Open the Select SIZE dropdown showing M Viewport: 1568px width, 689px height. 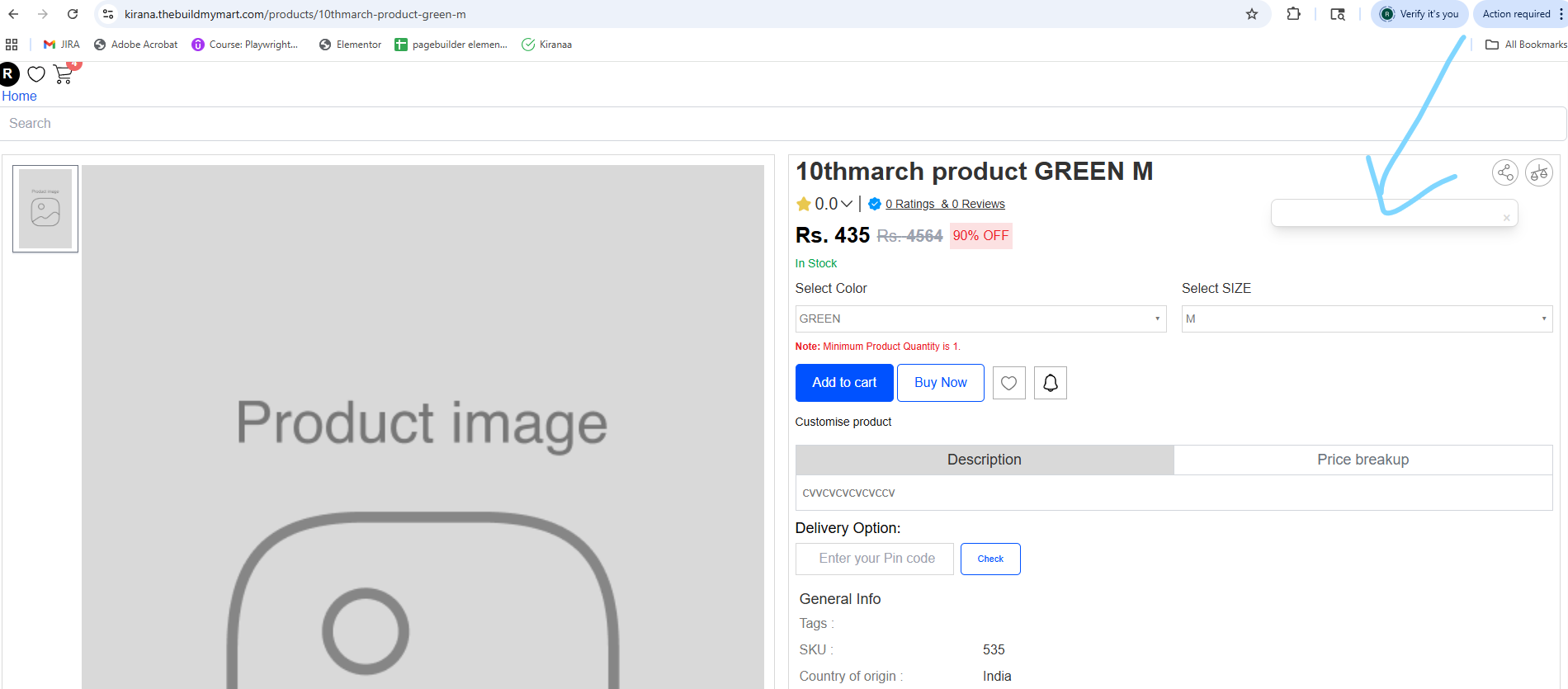tap(1367, 319)
